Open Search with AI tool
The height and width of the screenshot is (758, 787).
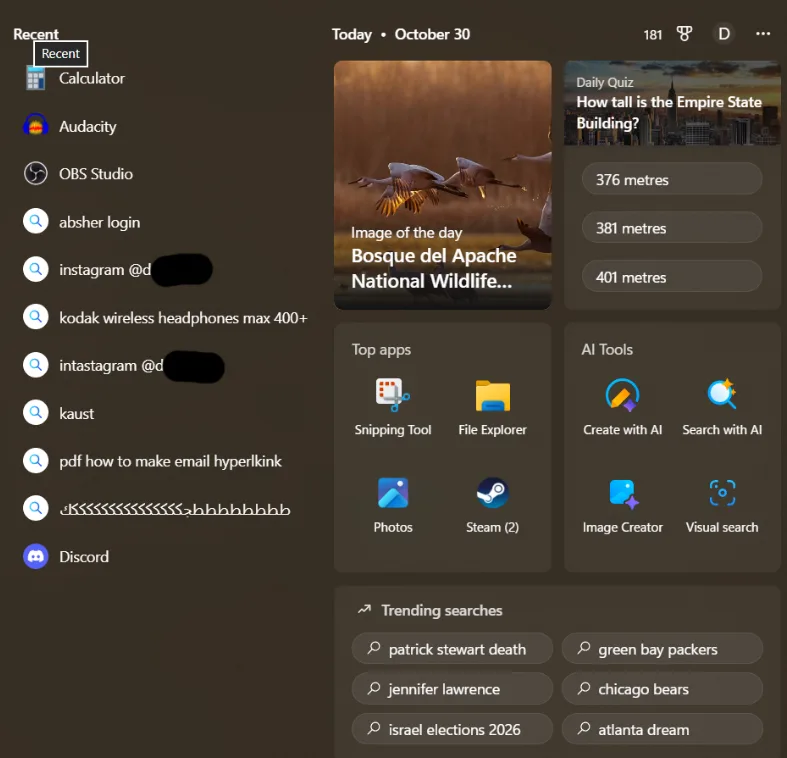click(x=722, y=407)
